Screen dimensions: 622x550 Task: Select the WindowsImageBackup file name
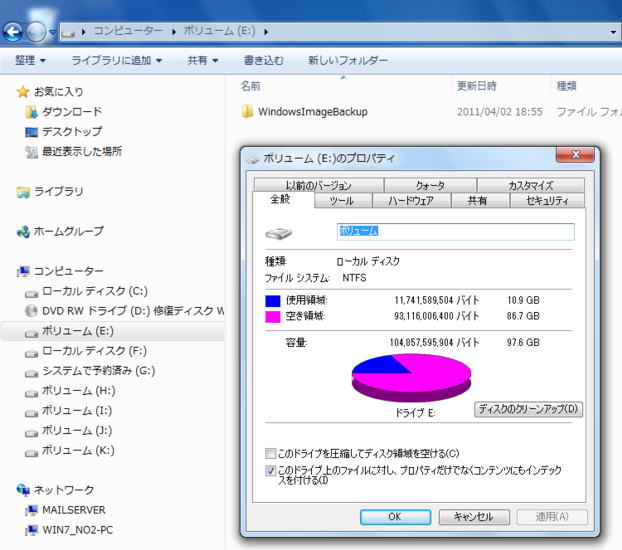pyautogui.click(x=313, y=112)
